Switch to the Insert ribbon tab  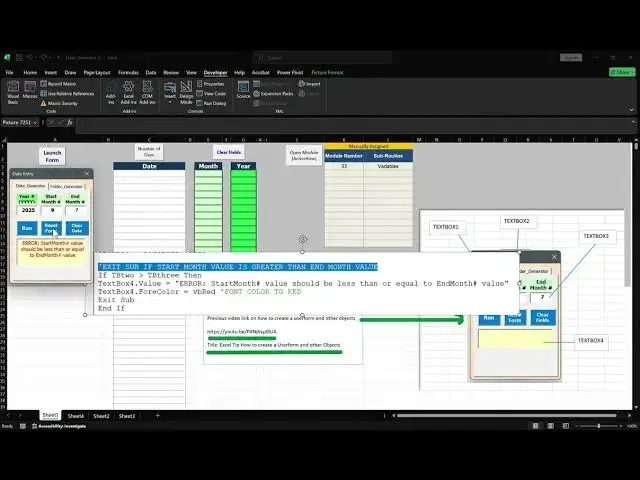pos(51,73)
